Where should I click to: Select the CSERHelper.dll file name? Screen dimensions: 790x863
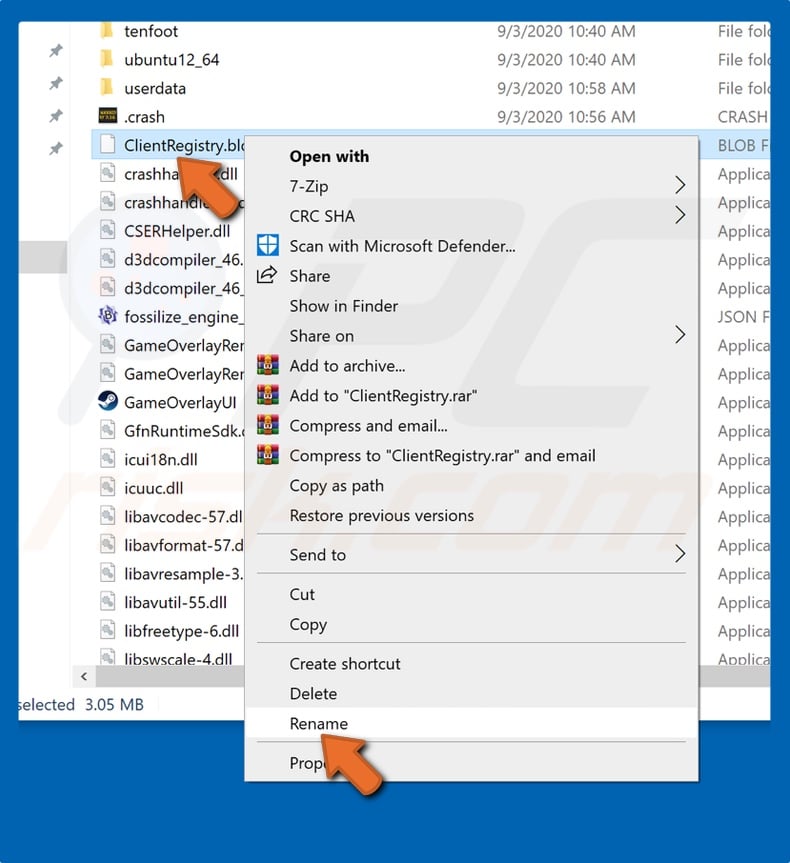177,231
